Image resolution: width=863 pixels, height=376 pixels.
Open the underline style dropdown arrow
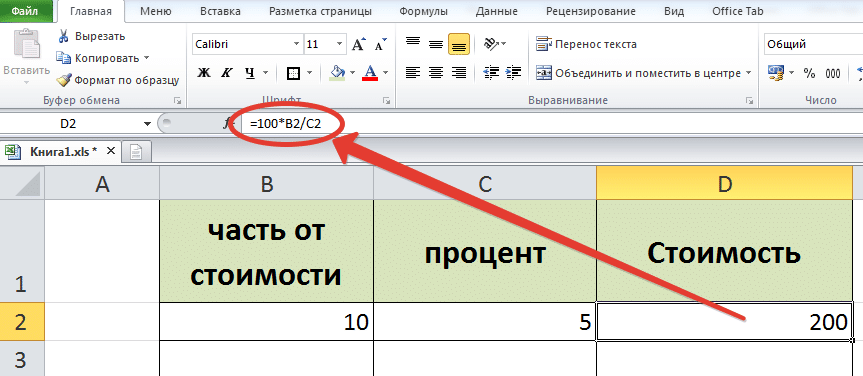(265, 72)
